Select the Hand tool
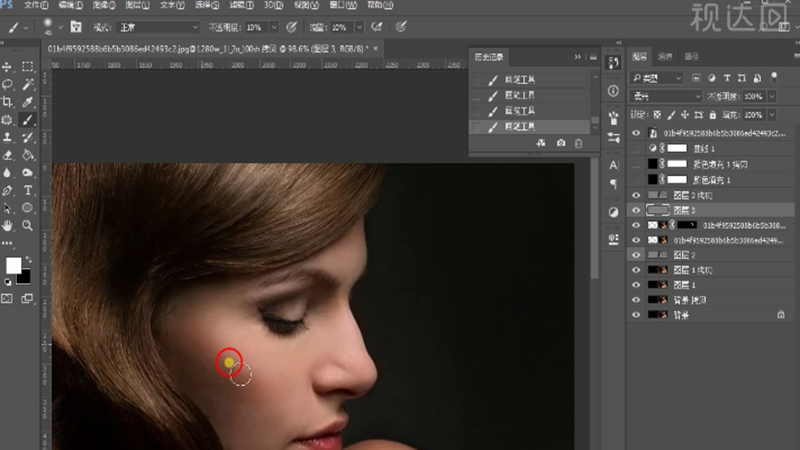Image resolution: width=800 pixels, height=450 pixels. (7, 226)
